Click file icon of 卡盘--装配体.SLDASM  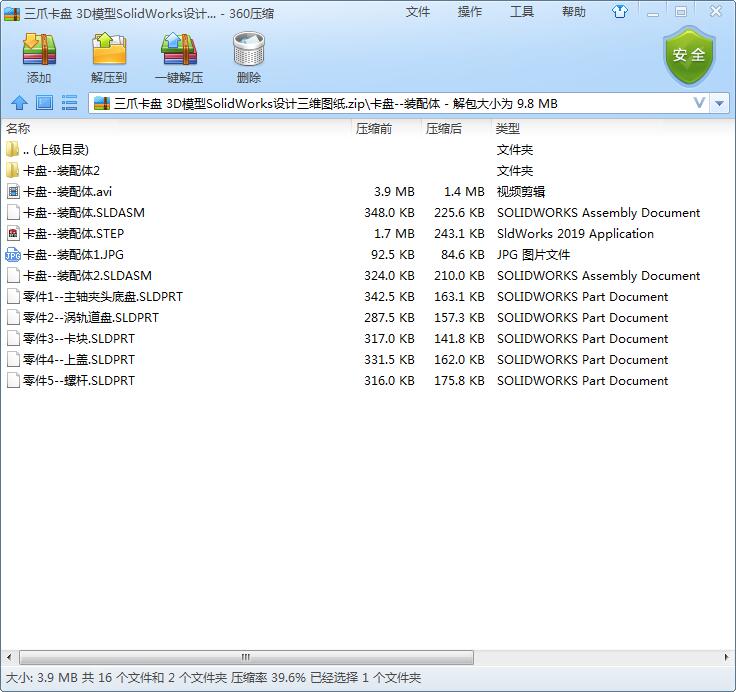click(x=13, y=213)
